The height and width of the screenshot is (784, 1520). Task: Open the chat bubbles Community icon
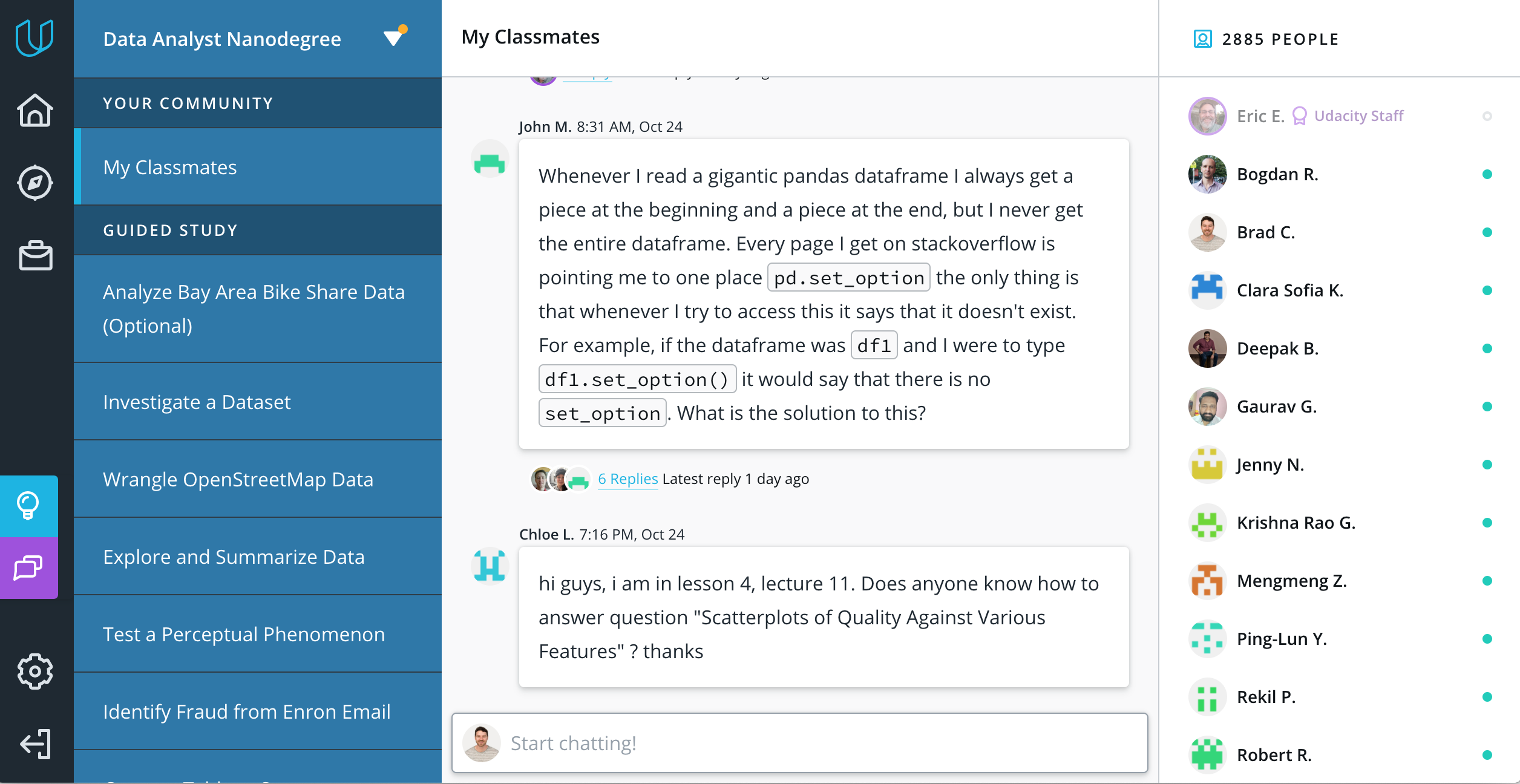coord(28,568)
